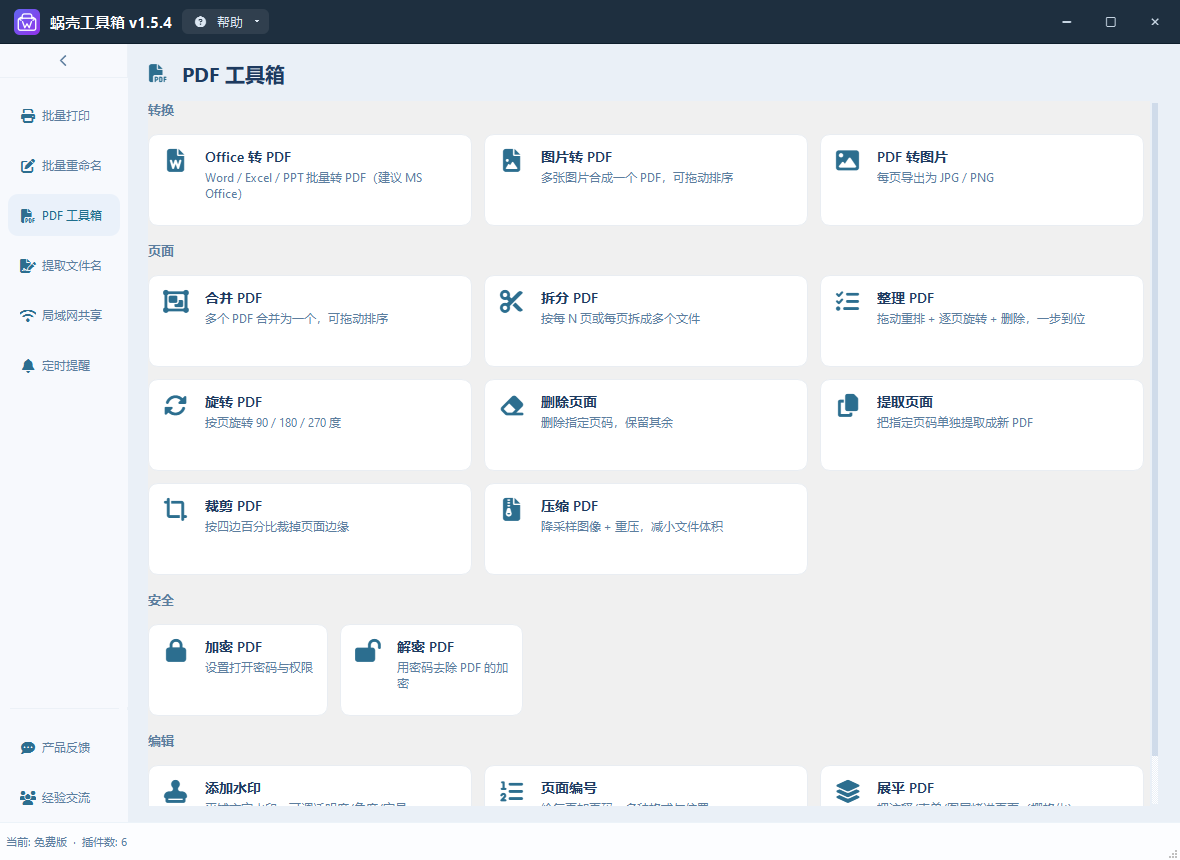The height and width of the screenshot is (860, 1180).
Task: Click the 页面 section heading
Action: (x=161, y=251)
